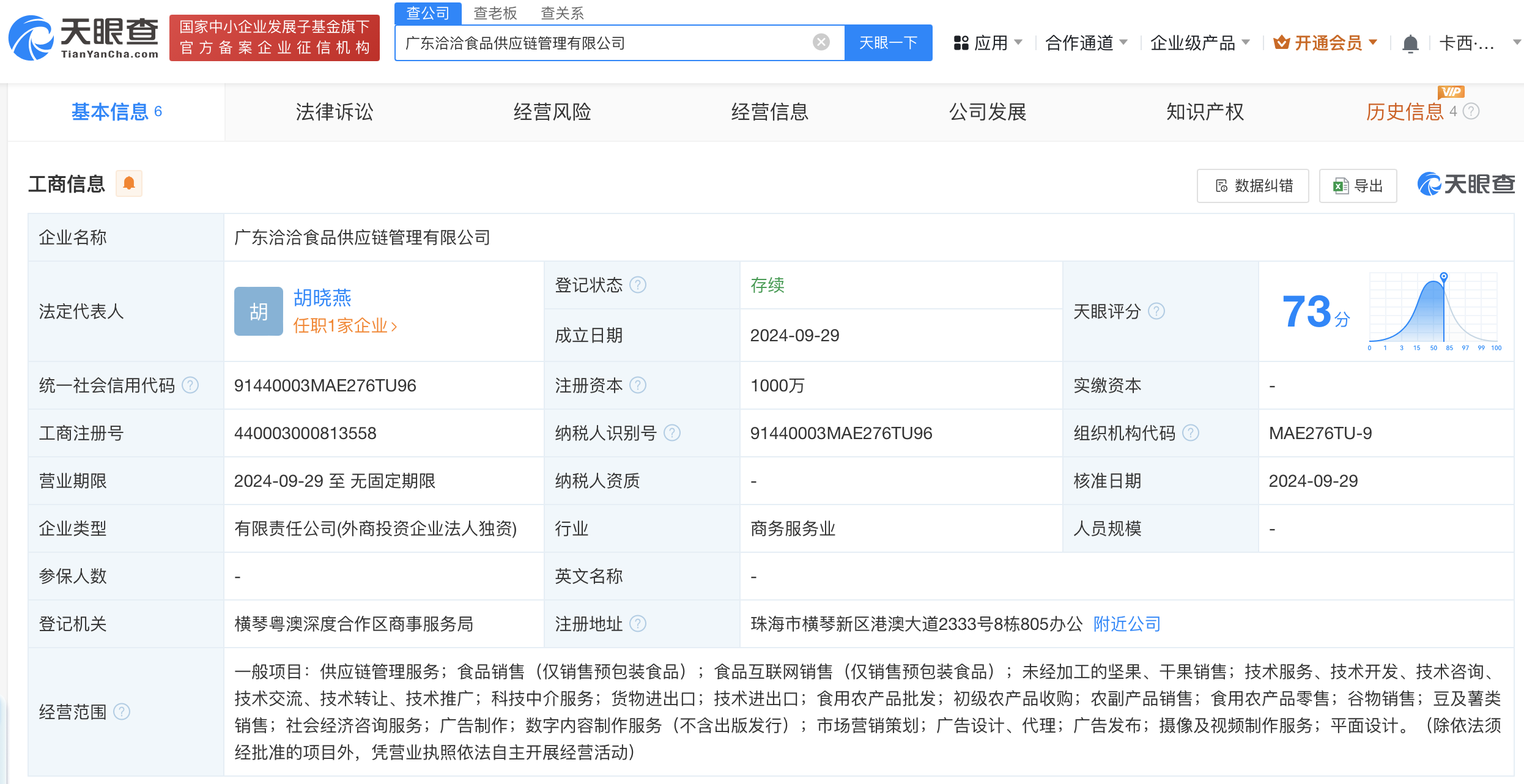Click the red 国家中小企业发展子基金 banner
This screenshot has width=1524, height=784.
coord(275,38)
